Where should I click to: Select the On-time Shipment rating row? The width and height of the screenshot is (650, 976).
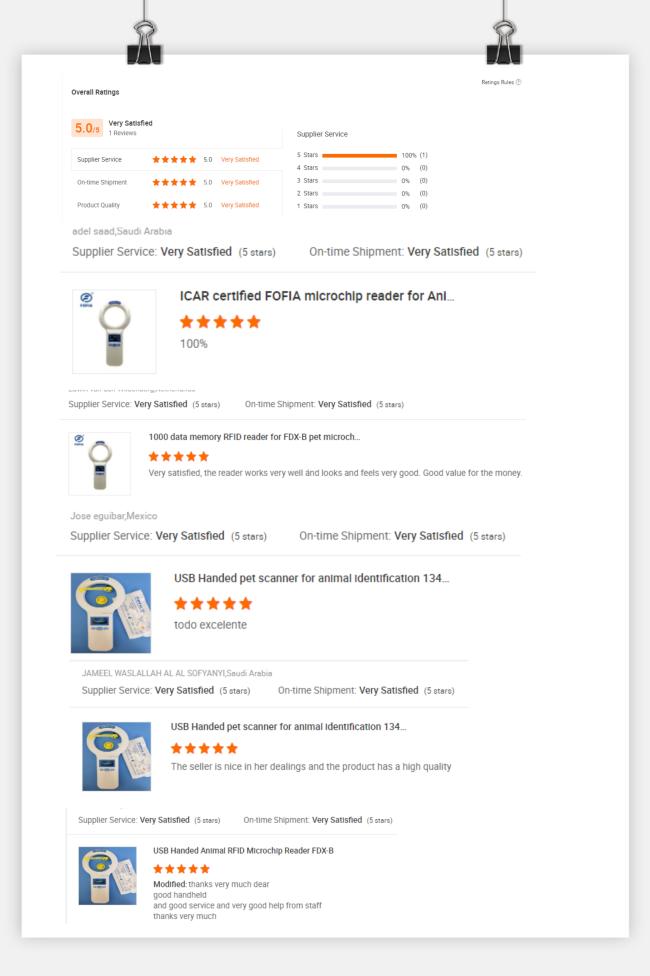[168, 182]
